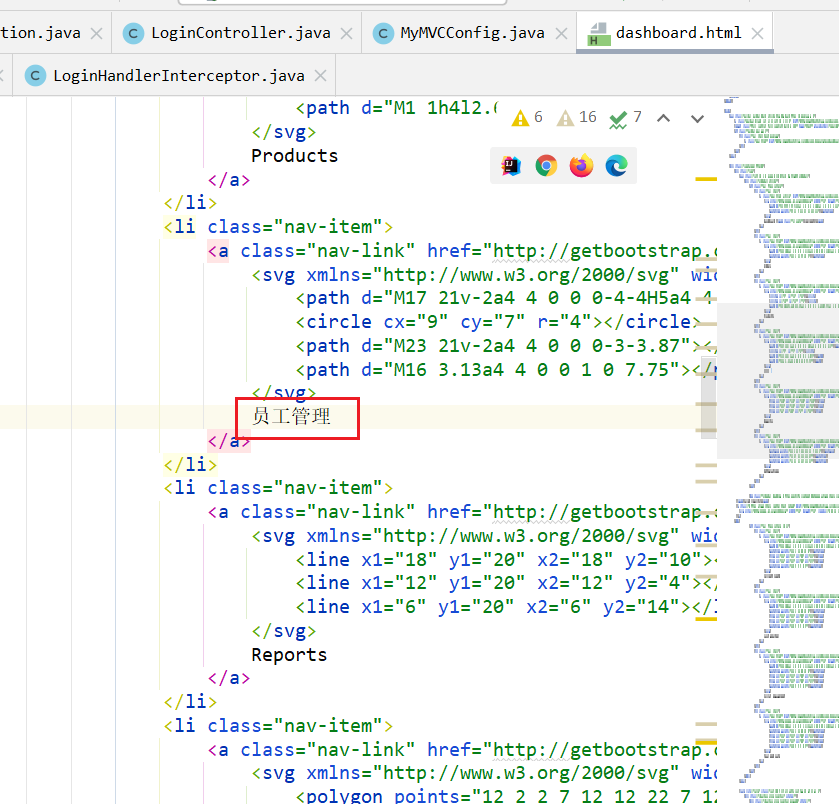Jump to previous highlighted problem arrow

click(x=662, y=118)
